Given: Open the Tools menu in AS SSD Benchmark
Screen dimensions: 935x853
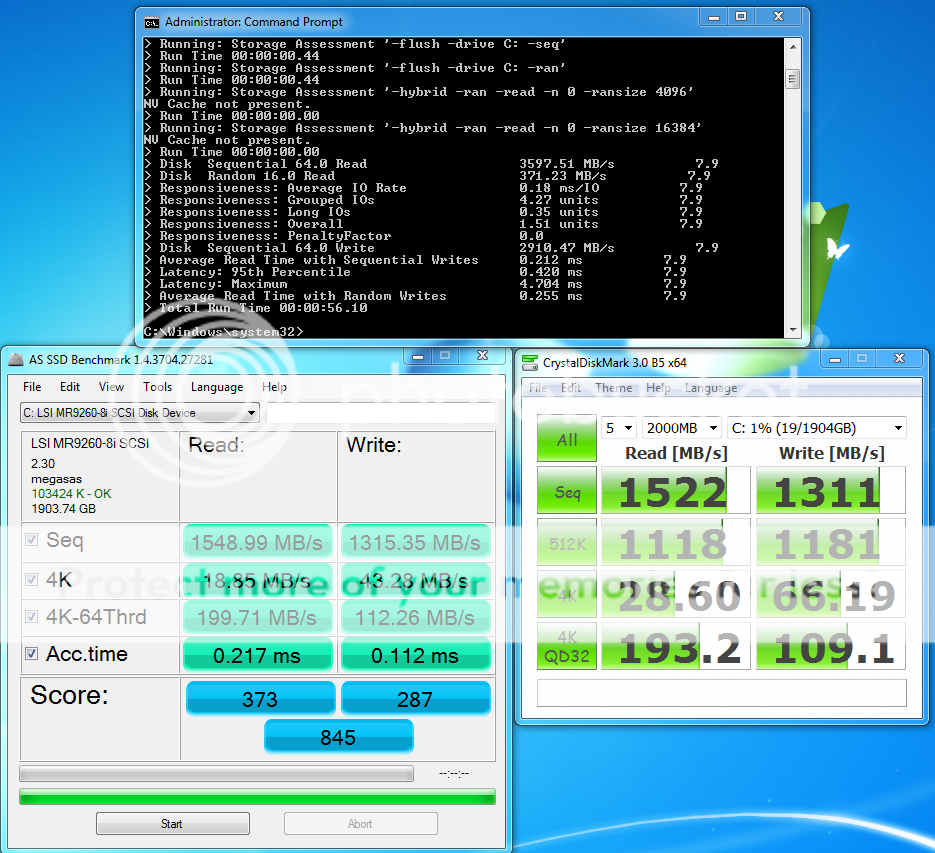Looking at the screenshot, I should pos(157,387).
